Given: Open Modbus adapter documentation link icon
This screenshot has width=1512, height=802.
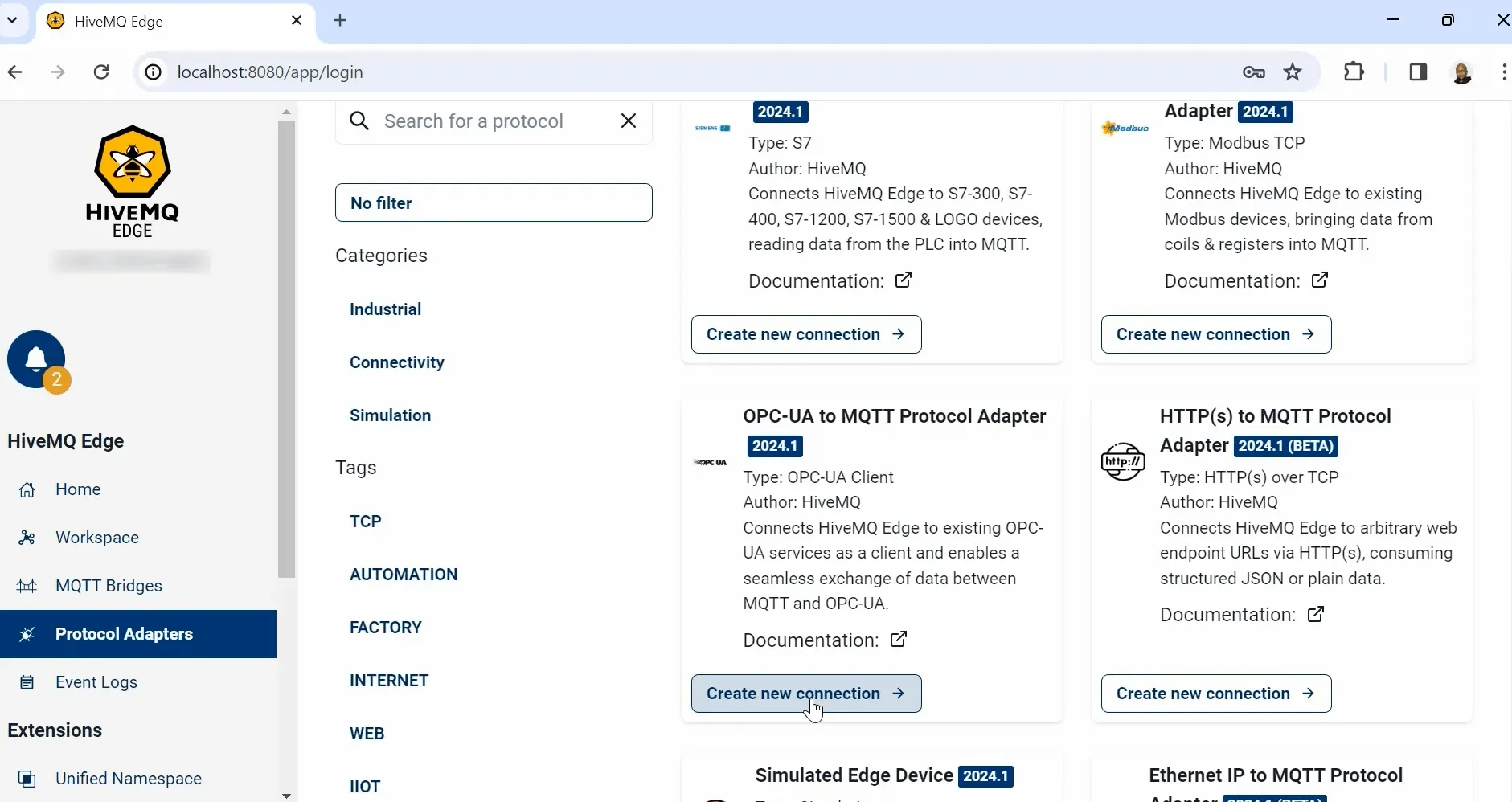Looking at the screenshot, I should [1320, 280].
